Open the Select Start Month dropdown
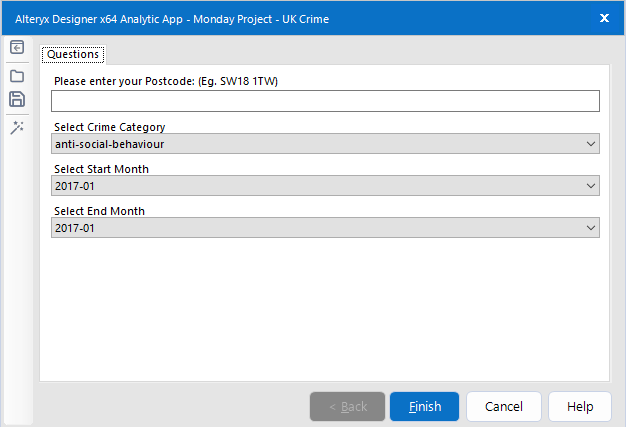This screenshot has width=626, height=427. [x=325, y=186]
